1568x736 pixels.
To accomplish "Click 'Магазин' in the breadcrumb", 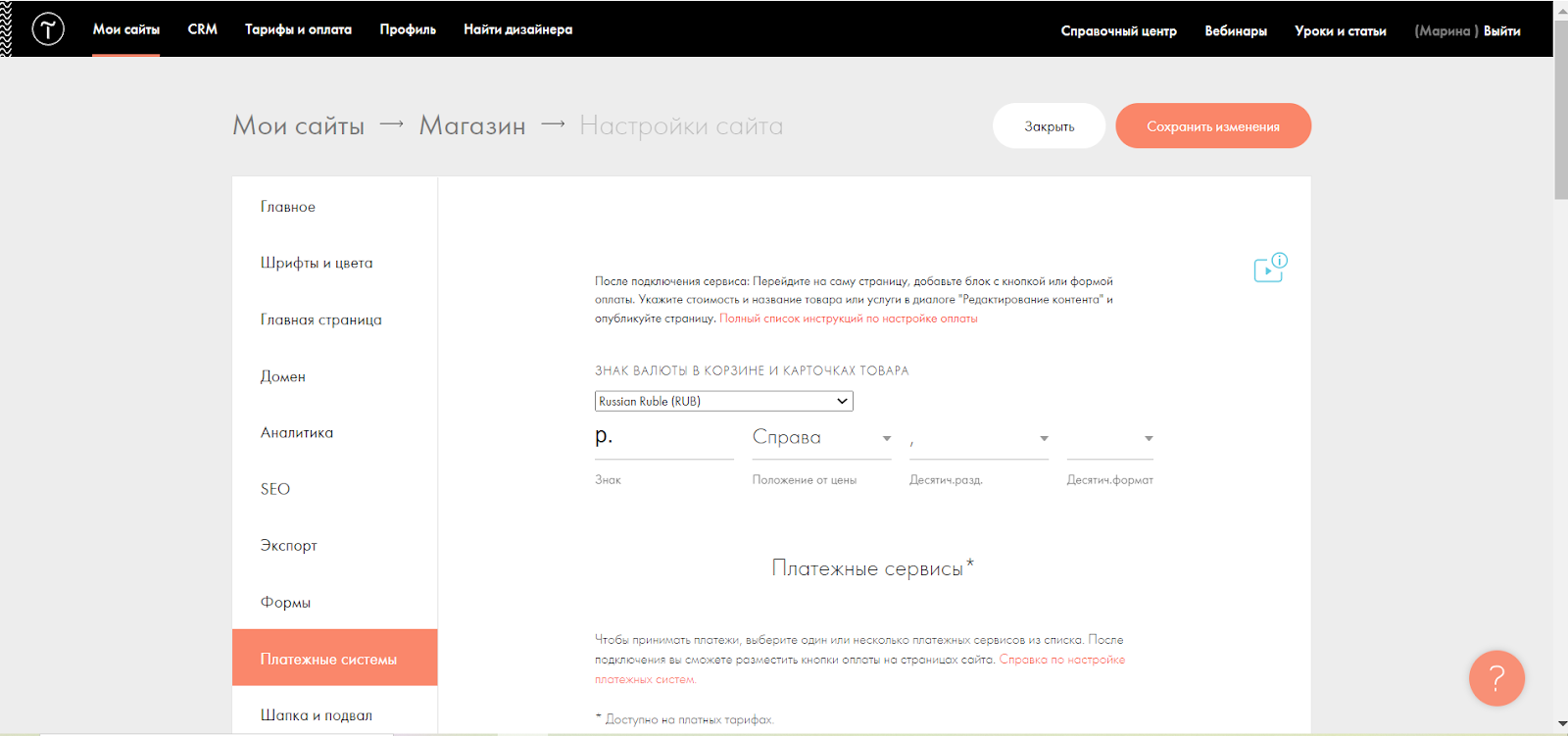I will point(471,126).
